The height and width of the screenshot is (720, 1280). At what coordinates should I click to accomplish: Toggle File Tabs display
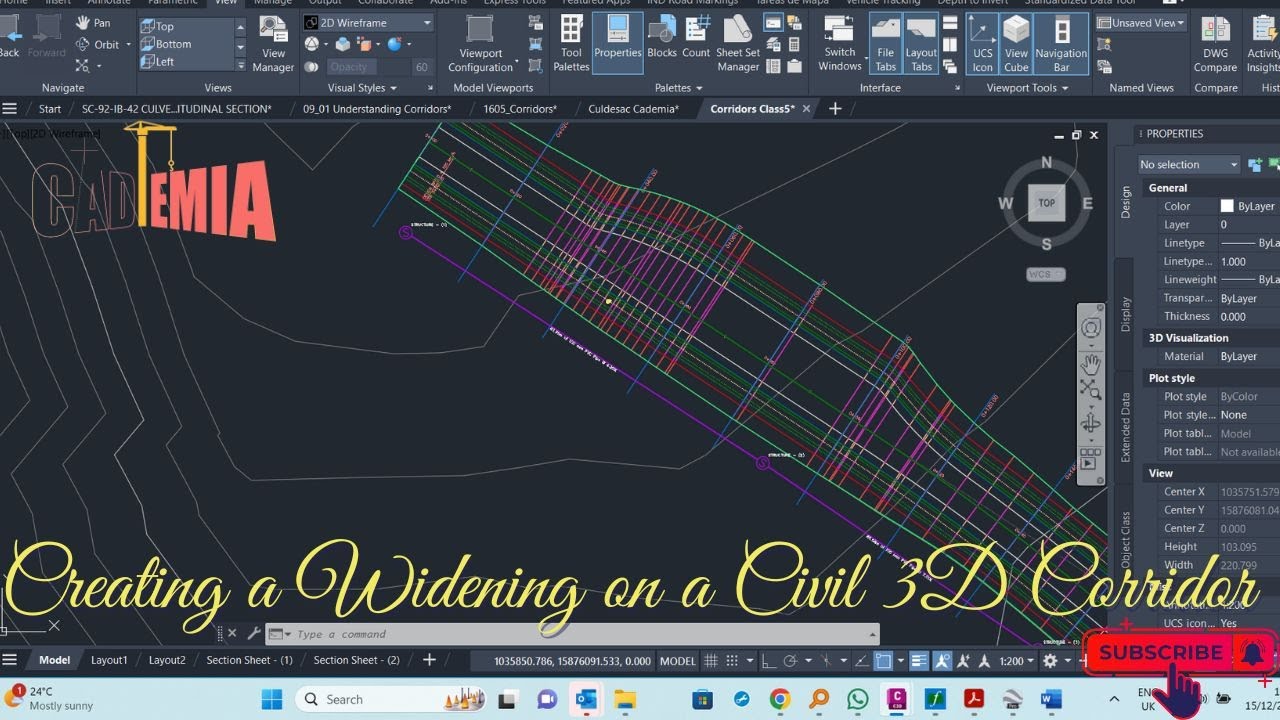click(x=886, y=45)
